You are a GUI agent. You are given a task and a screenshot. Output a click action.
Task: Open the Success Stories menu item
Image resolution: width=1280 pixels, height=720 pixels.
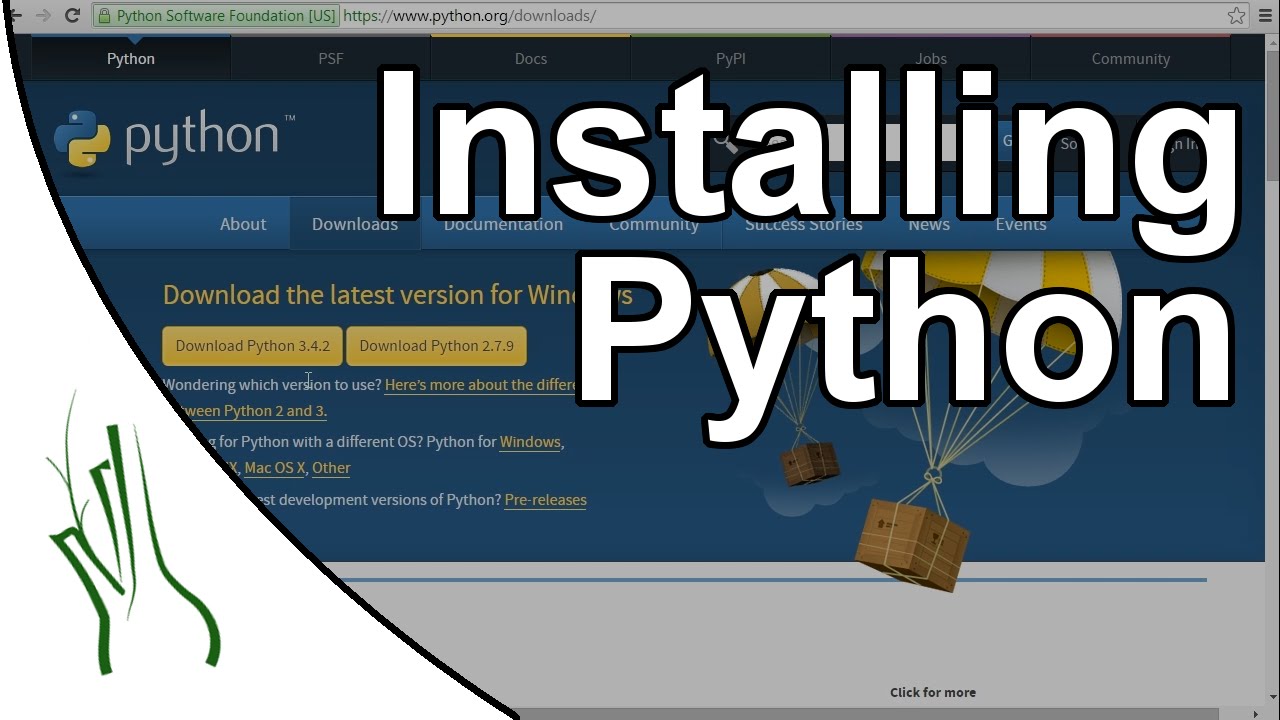click(804, 224)
